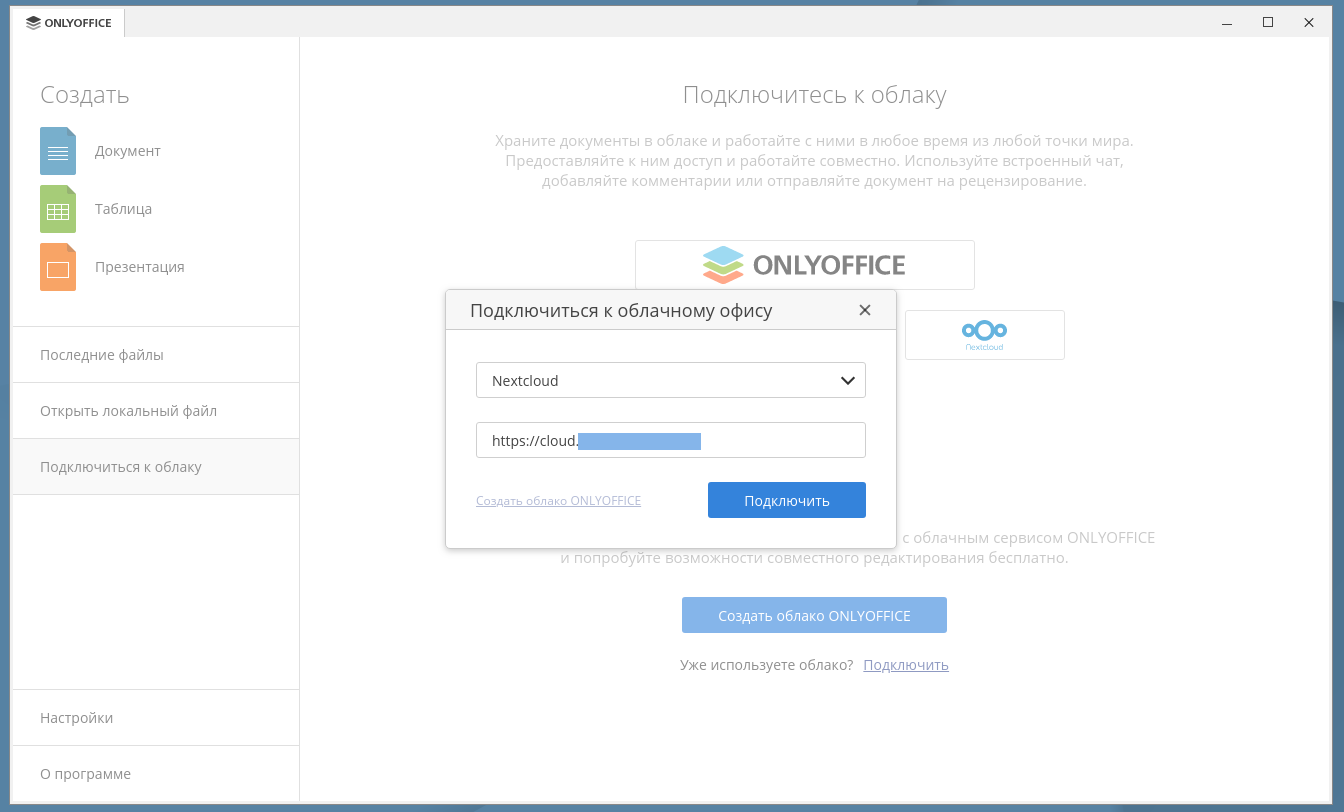This screenshot has height=812, width=1344.
Task: Close the cloud connection dialog
Action: (865, 310)
